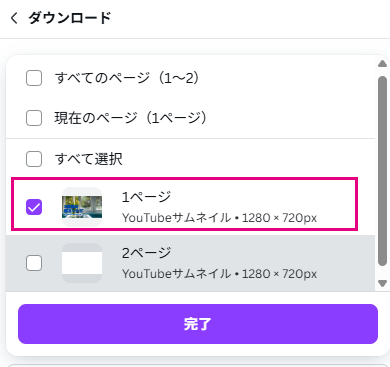
Task: Select the 現在のページ（1ページ）label
Action: (131, 118)
